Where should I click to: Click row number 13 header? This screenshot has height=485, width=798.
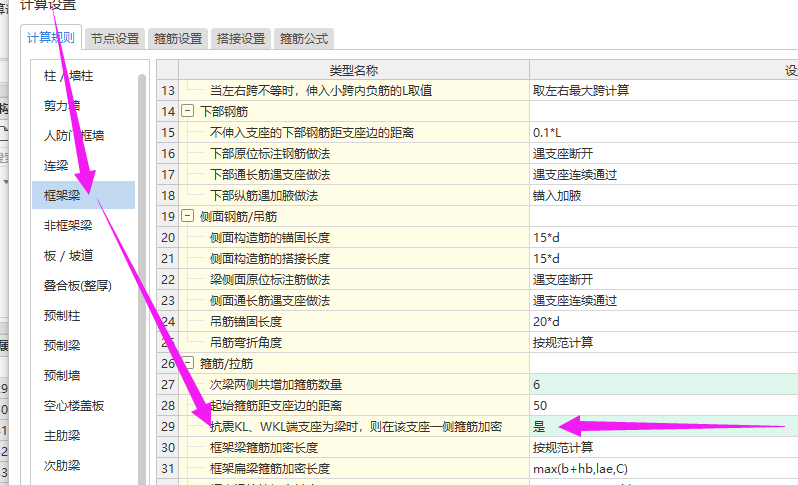click(167, 91)
